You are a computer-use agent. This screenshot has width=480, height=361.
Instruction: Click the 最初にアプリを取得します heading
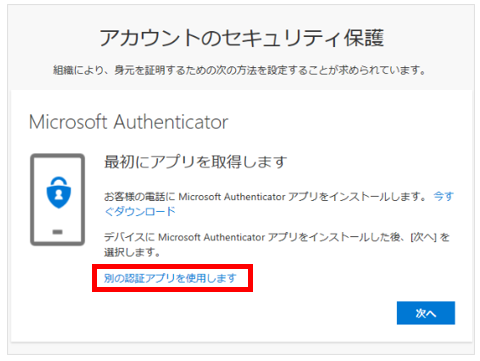pos(196,162)
